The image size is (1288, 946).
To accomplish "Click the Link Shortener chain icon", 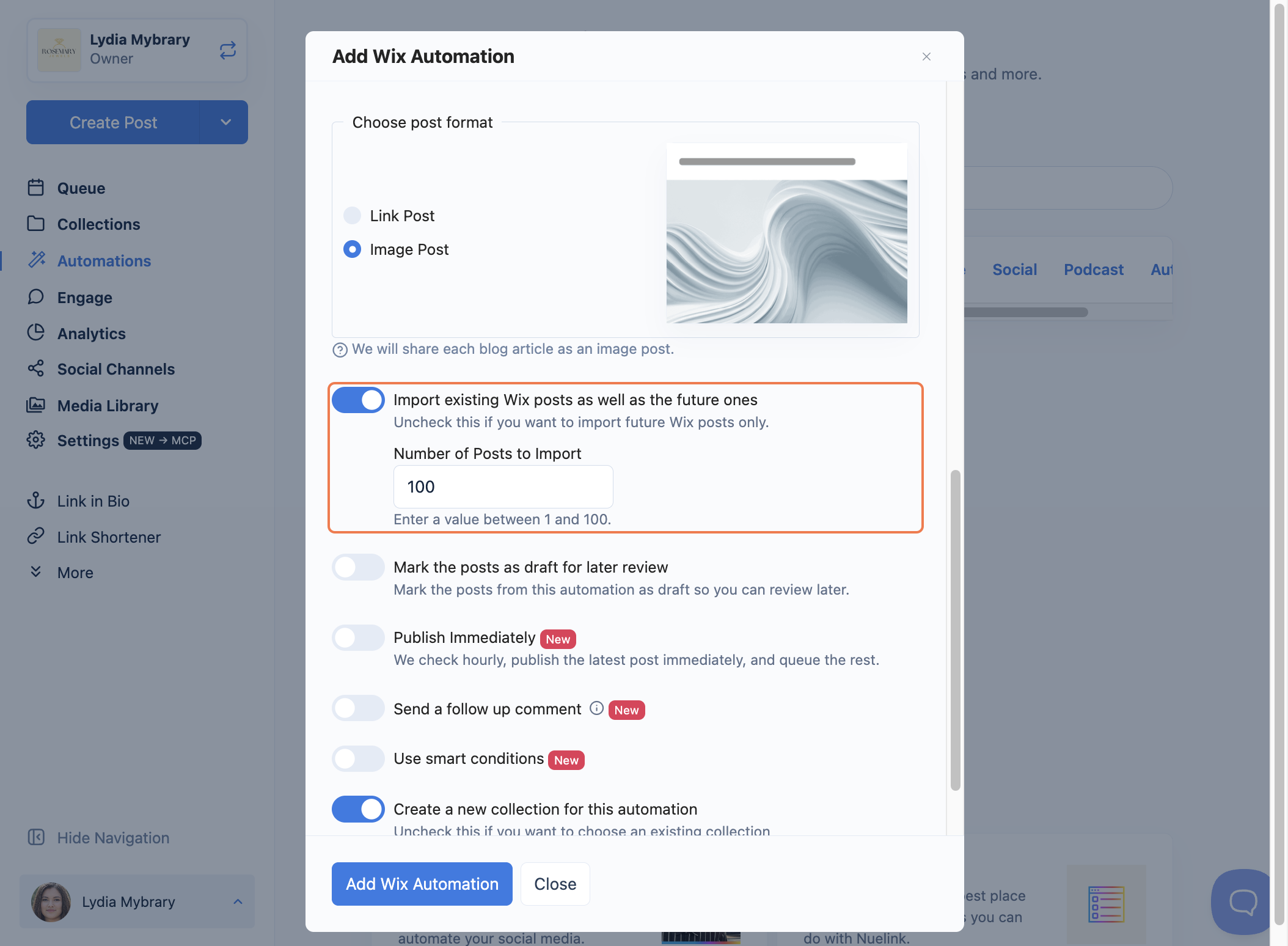I will [x=36, y=537].
